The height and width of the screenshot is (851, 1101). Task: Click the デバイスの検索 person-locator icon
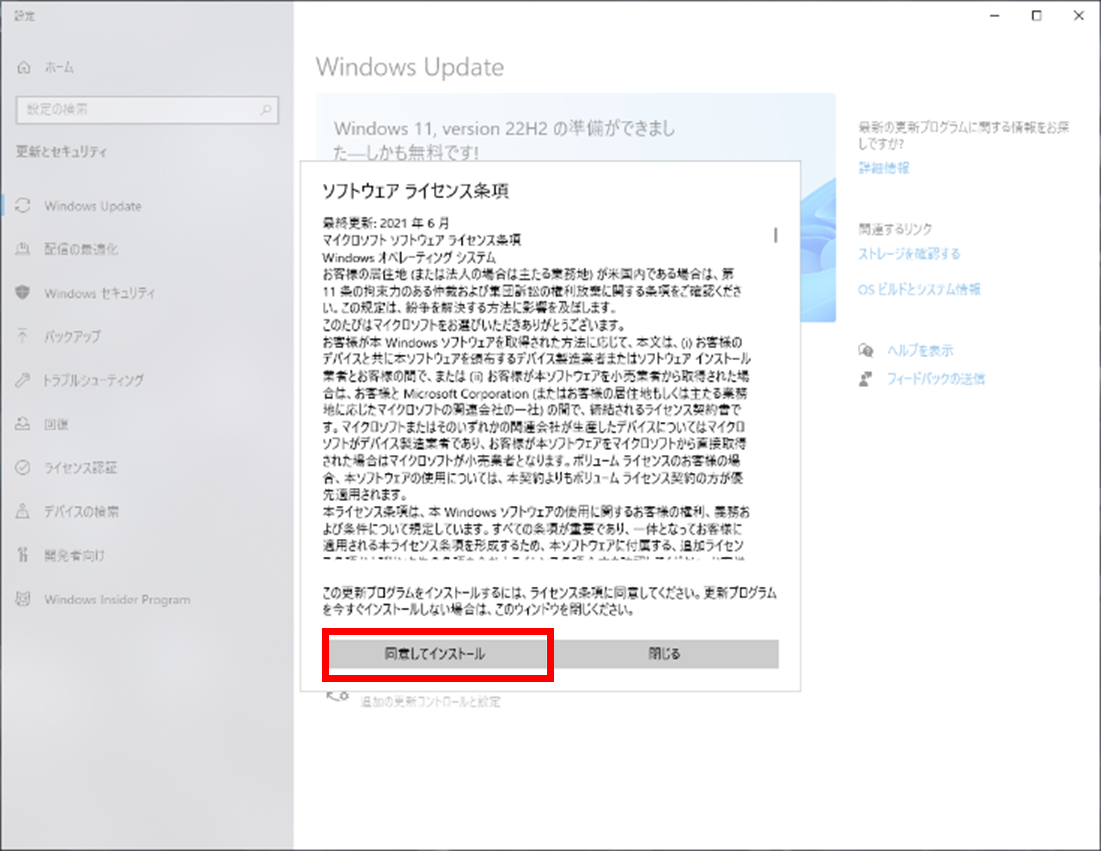23,511
